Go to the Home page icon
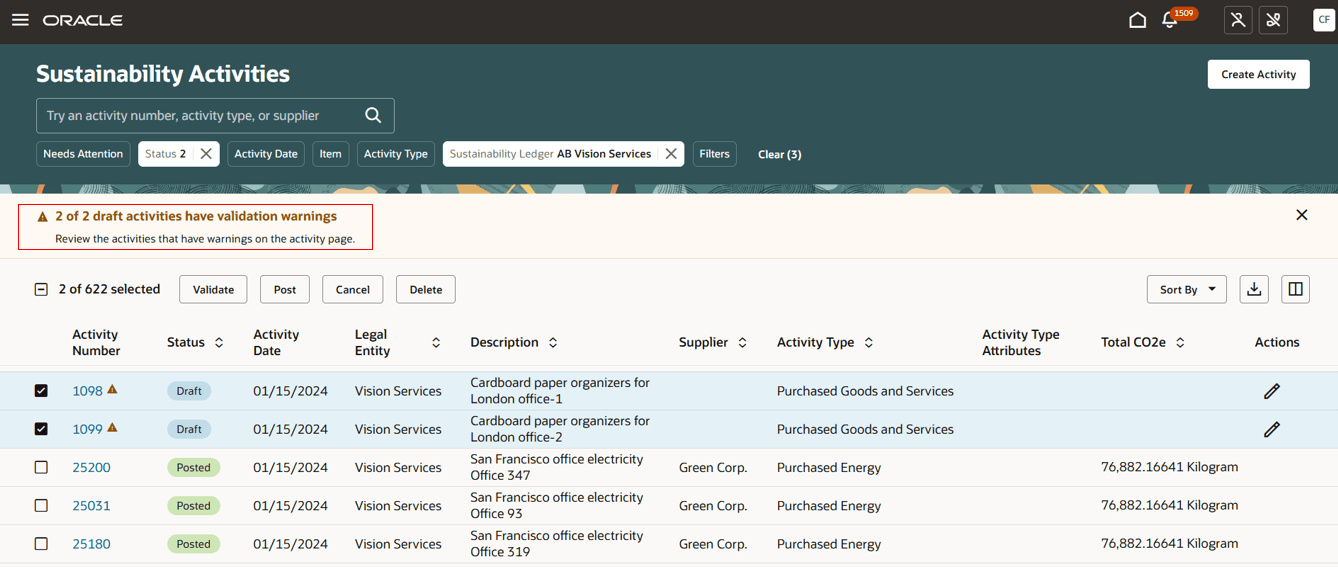 (1137, 20)
